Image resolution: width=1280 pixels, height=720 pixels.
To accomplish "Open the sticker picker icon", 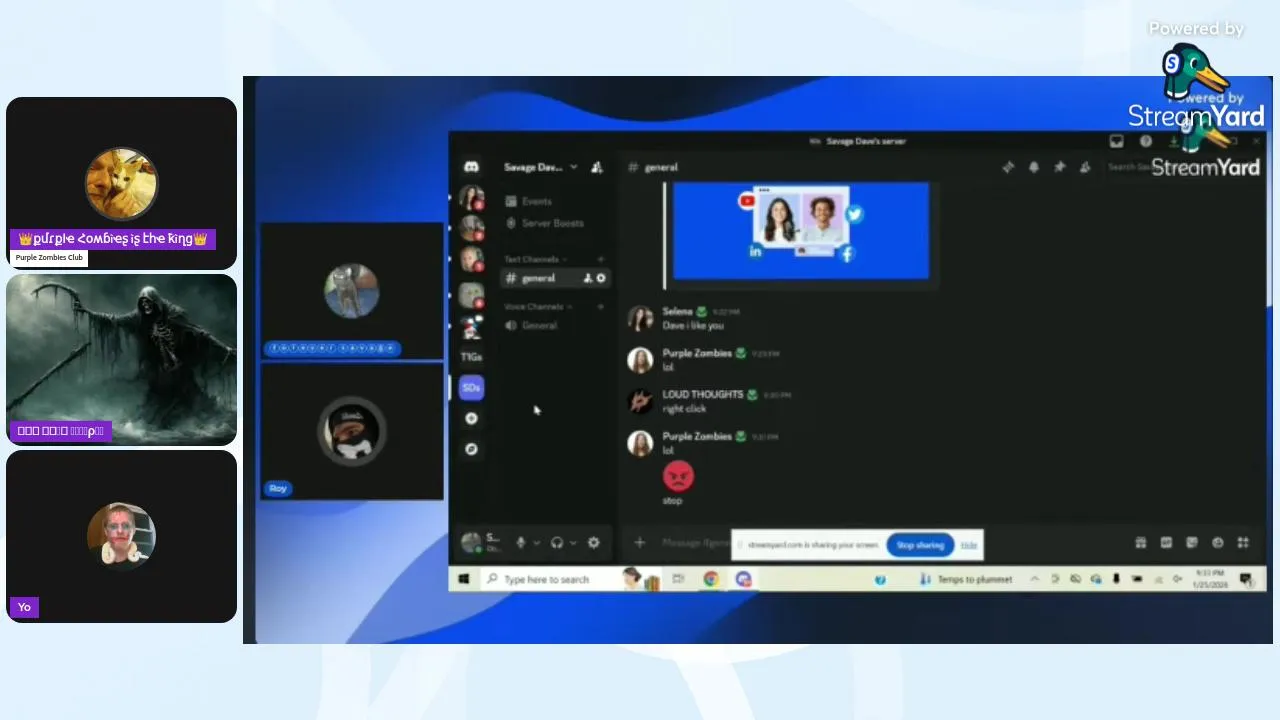I will point(1192,543).
